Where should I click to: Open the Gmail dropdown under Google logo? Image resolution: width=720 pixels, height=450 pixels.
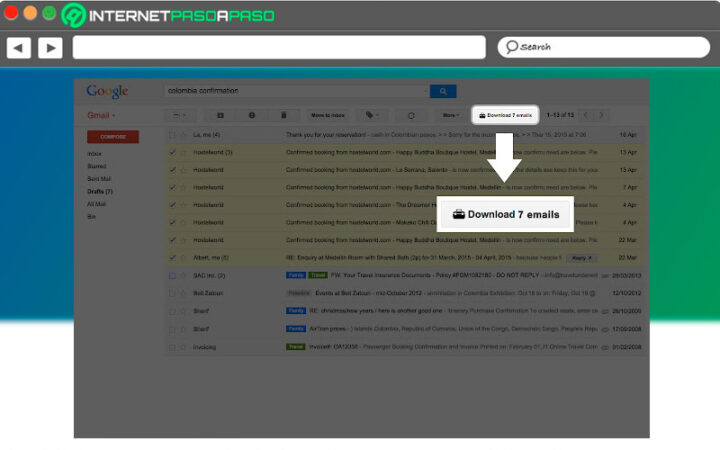tap(101, 115)
